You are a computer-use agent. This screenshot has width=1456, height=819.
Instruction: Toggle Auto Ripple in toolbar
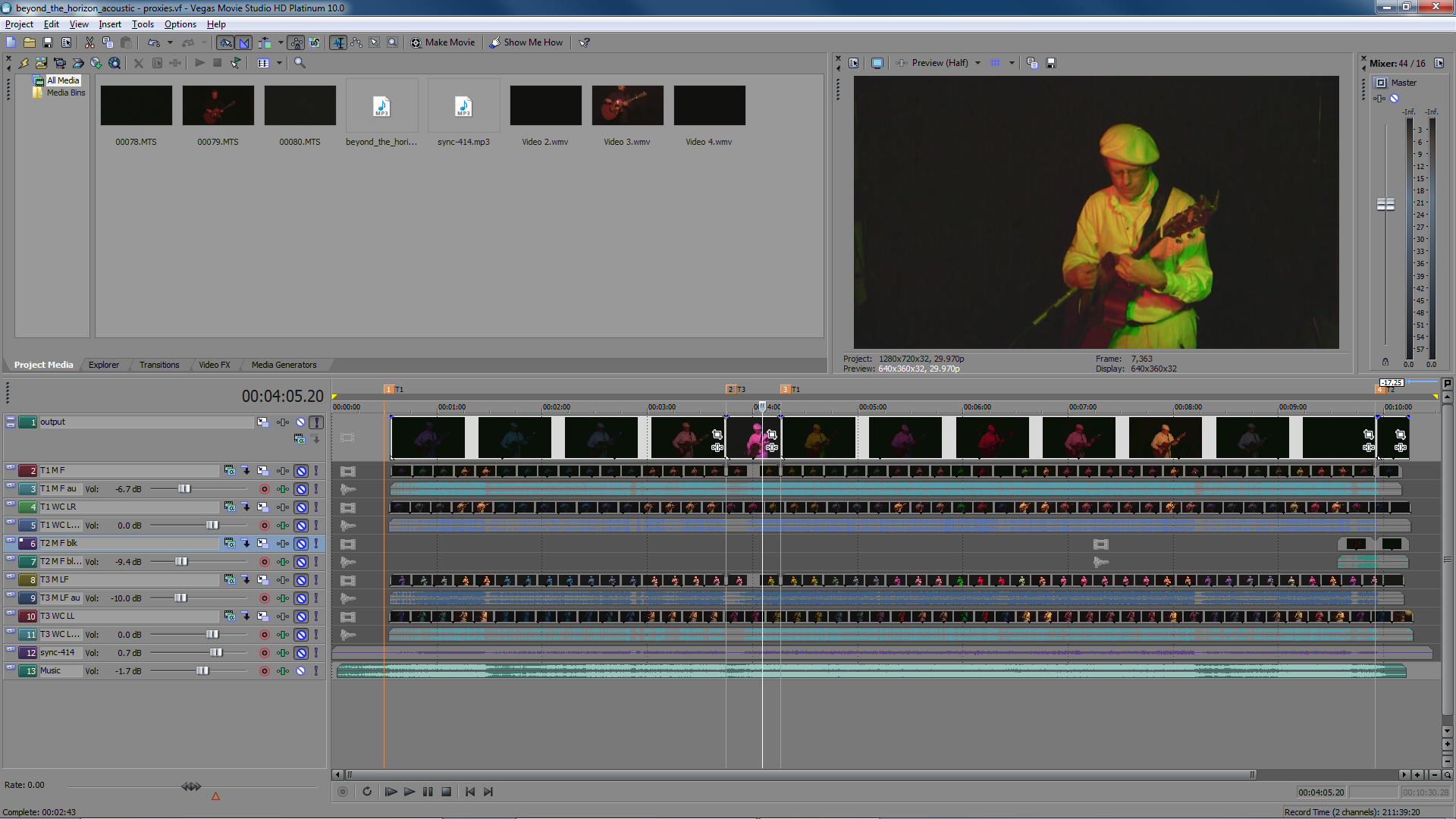265,42
